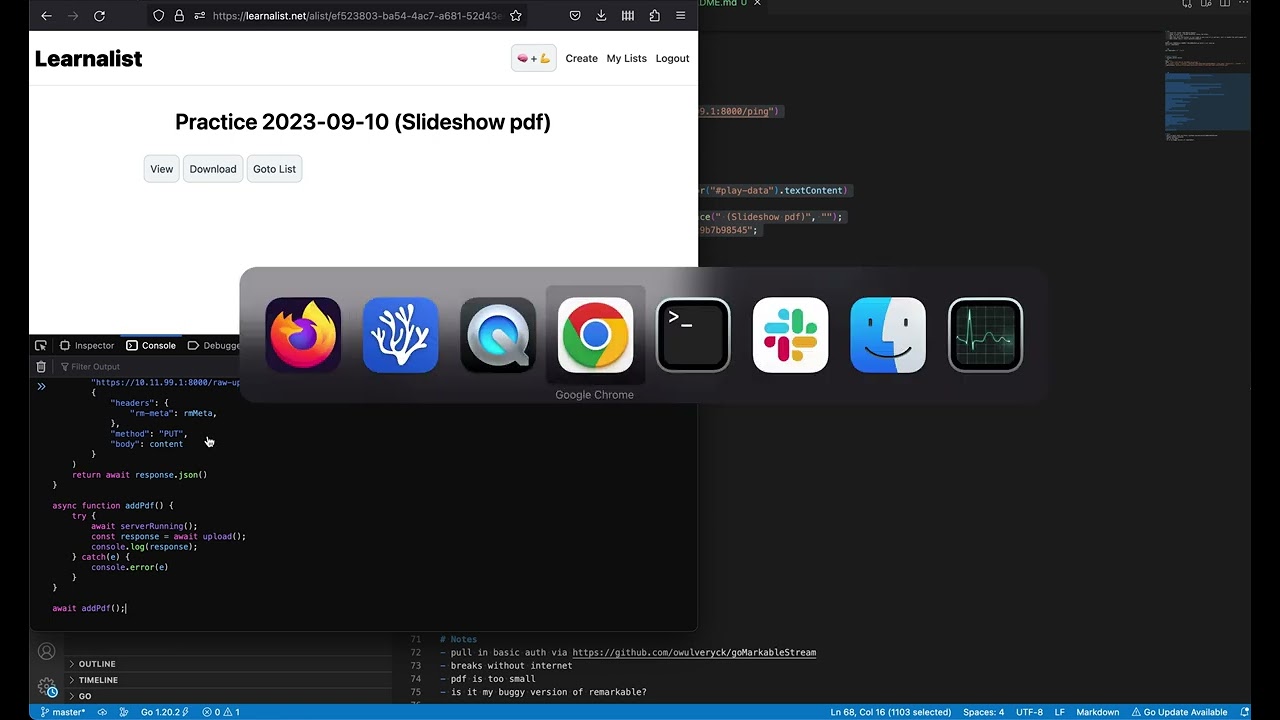Open My Lists link
The image size is (1280, 720).
point(626,58)
